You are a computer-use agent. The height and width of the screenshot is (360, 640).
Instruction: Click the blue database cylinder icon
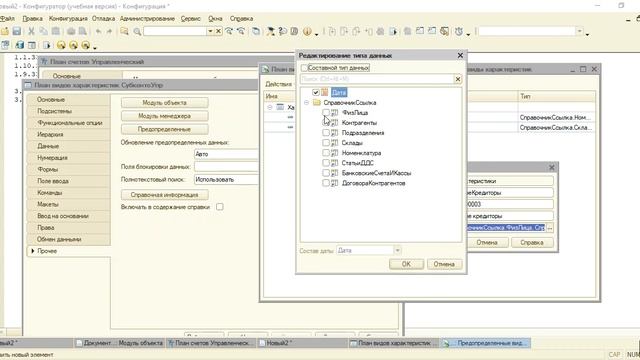[x=19, y=45]
